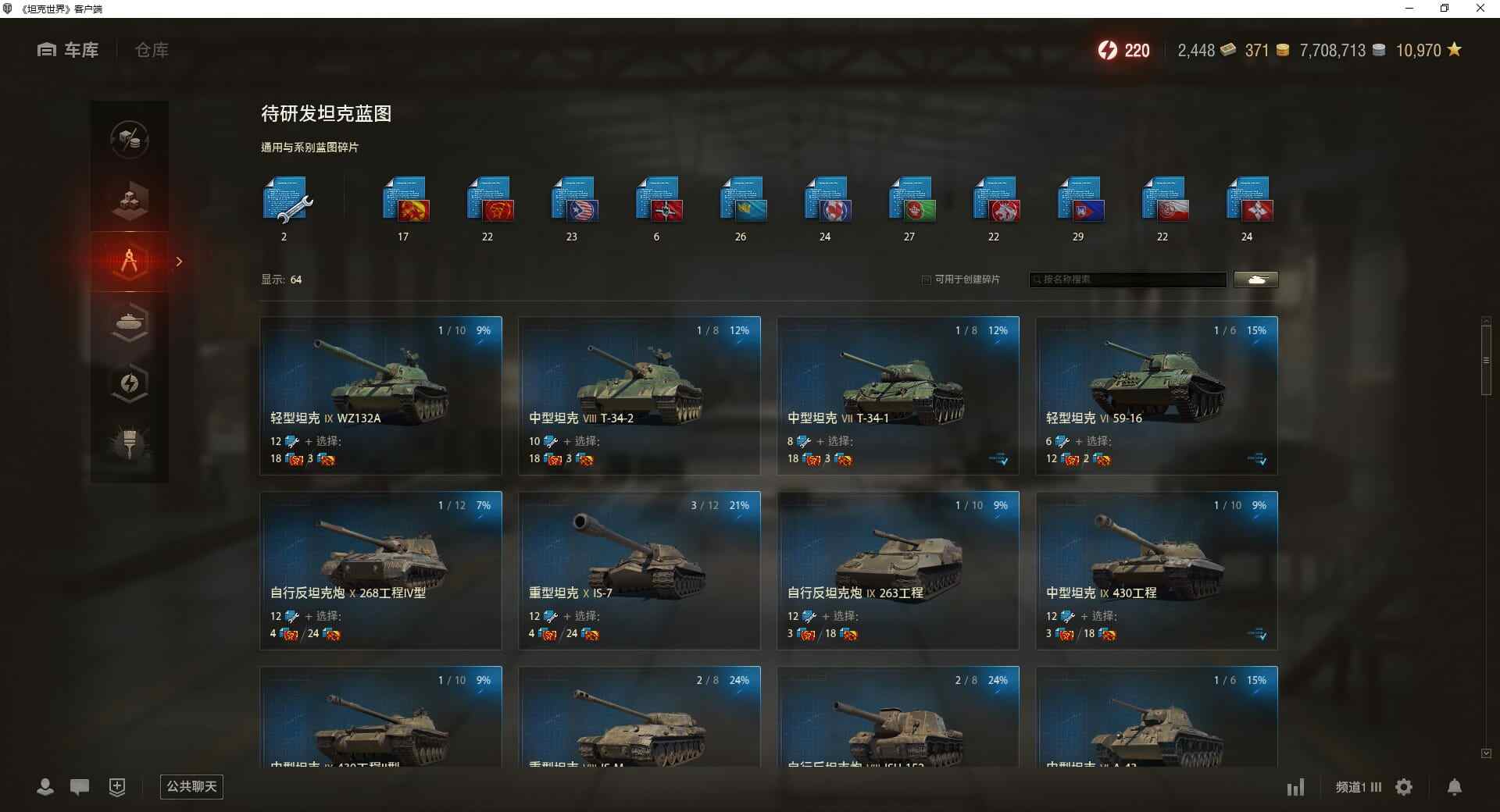Viewport: 1500px width, 812px height.
Task: Click the 按名称搜索 search field
Action: (x=1128, y=280)
